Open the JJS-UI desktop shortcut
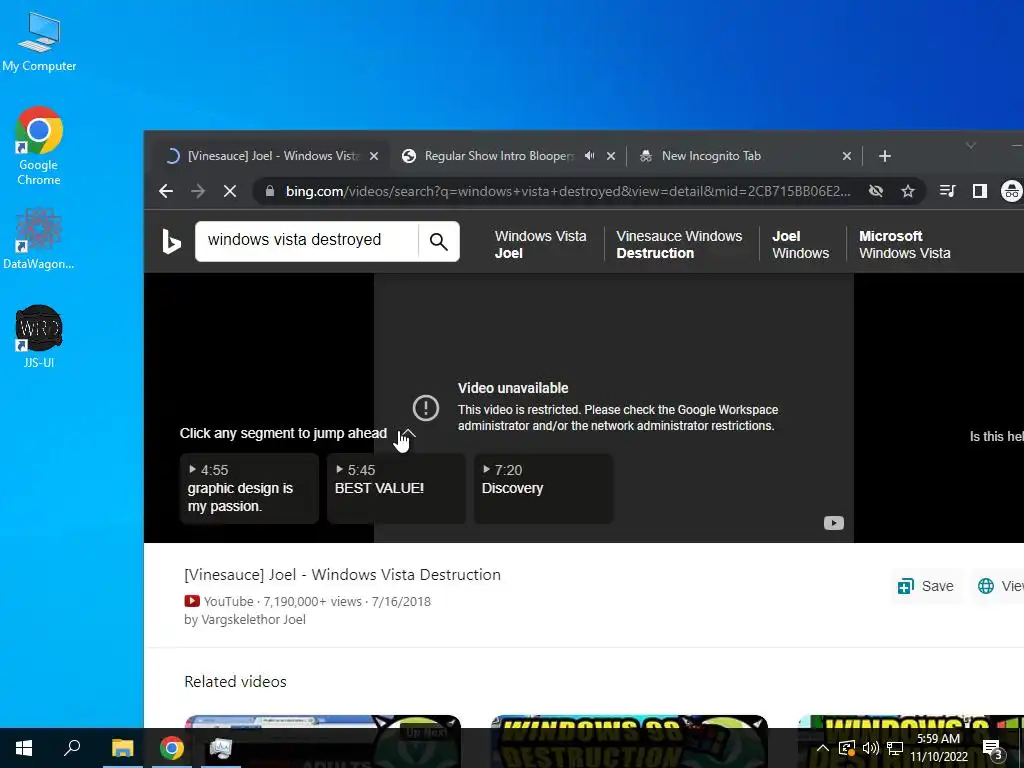This screenshot has width=1024, height=768. (x=39, y=337)
